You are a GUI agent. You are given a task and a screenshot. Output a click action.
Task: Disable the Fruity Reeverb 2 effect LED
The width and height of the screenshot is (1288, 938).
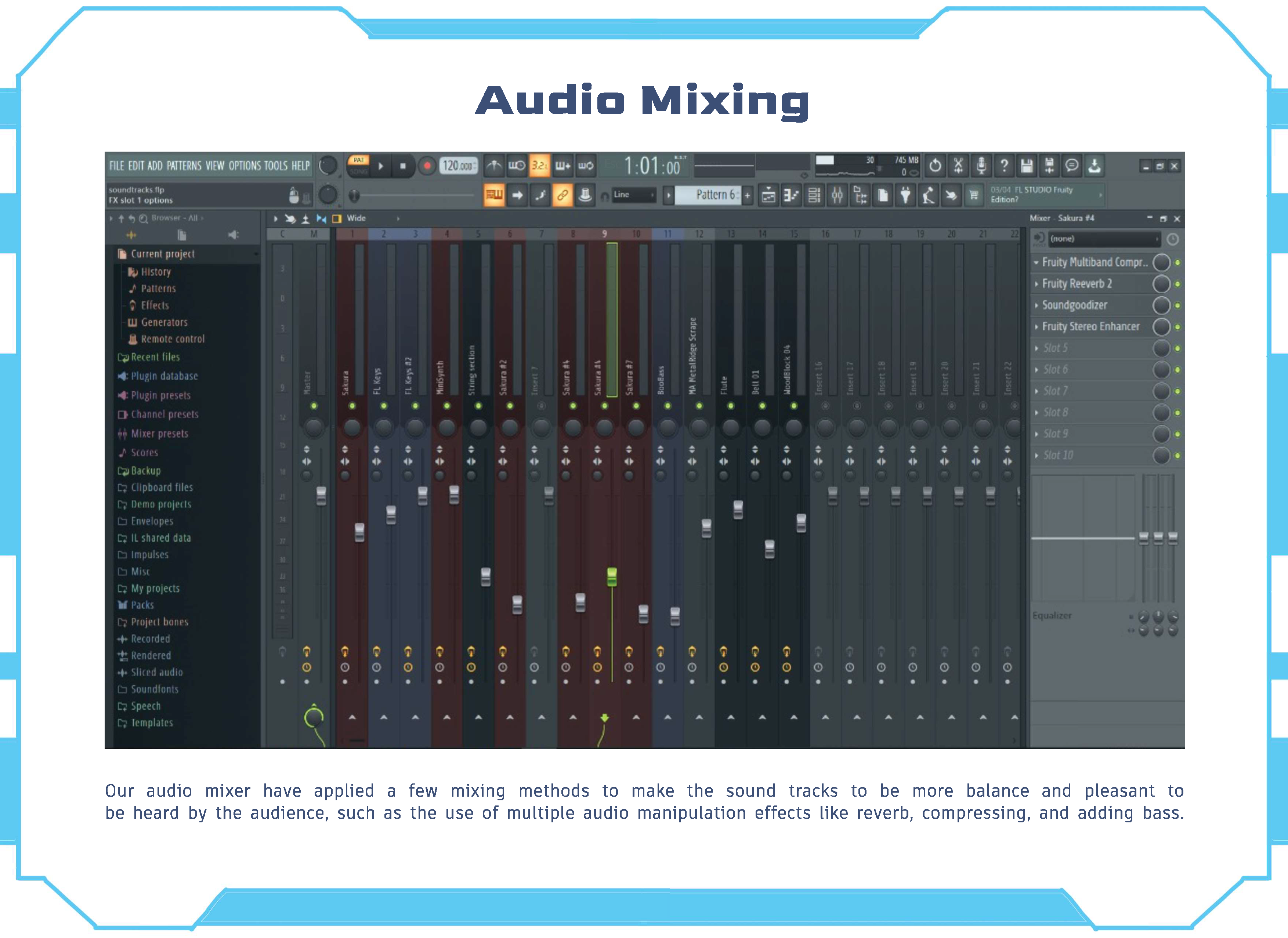(1178, 284)
